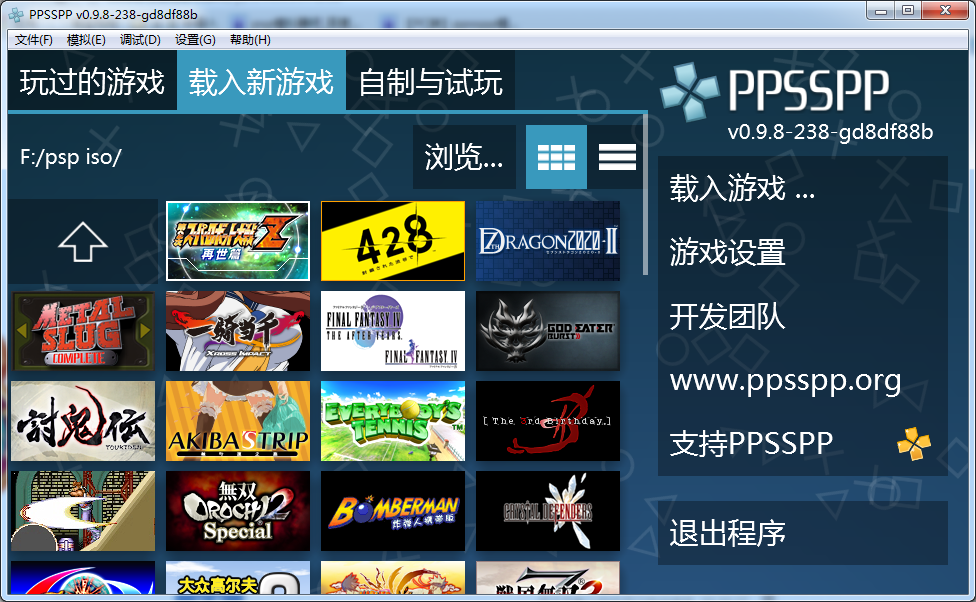
Task: Launch the 428 game
Action: point(393,241)
